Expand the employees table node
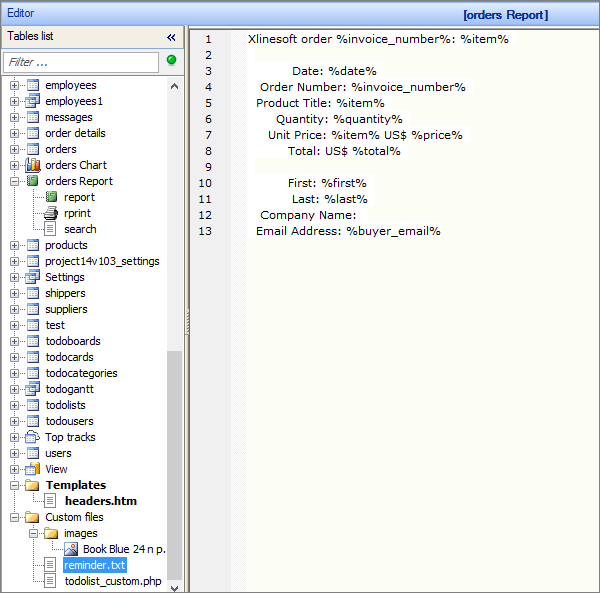Image resolution: width=600 pixels, height=593 pixels. click(x=15, y=85)
